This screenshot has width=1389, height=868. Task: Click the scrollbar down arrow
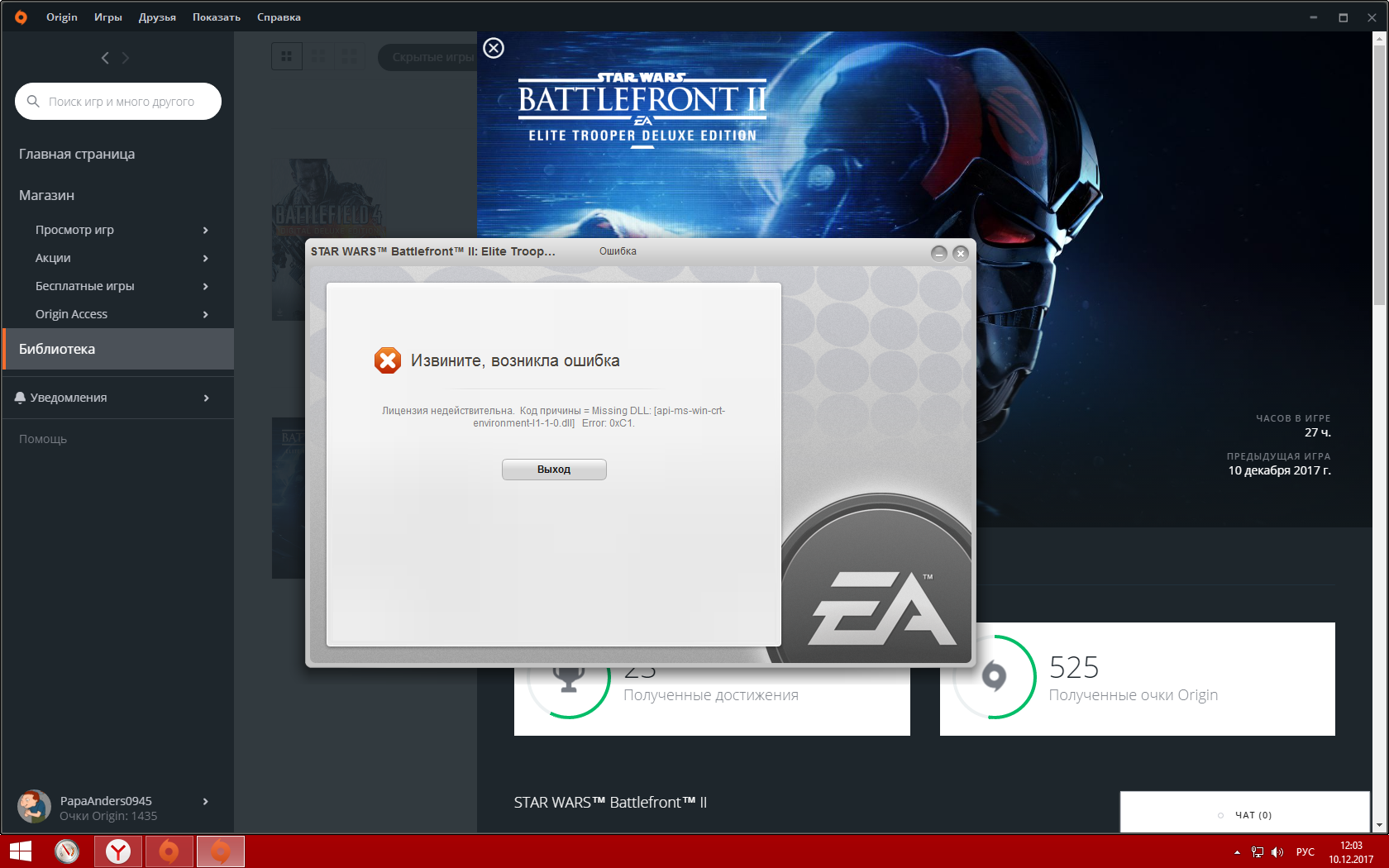tap(1379, 826)
